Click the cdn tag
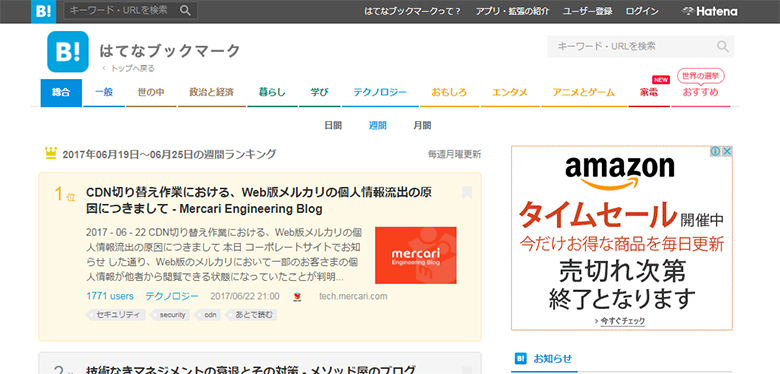The image size is (780, 374). [x=208, y=315]
